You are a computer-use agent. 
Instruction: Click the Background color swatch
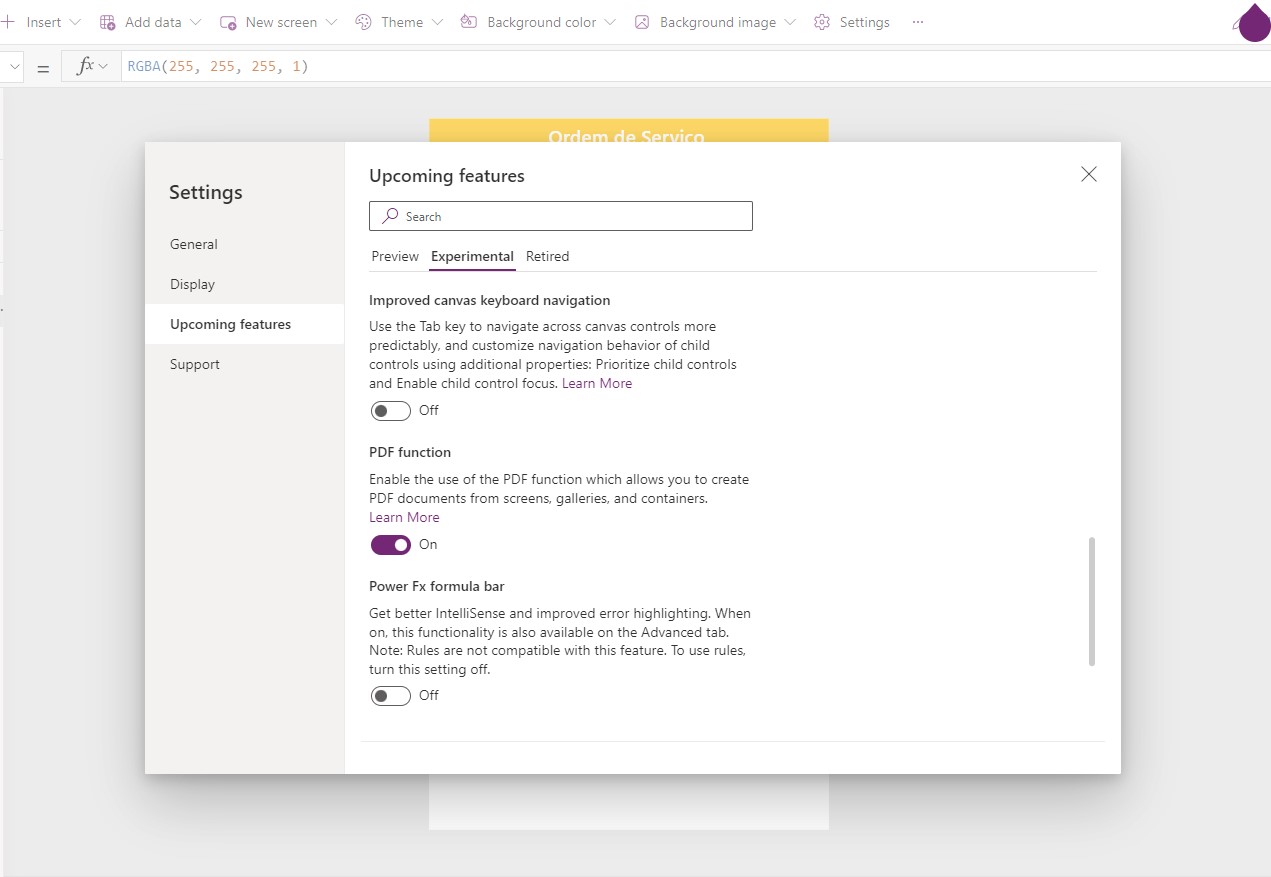tap(468, 21)
